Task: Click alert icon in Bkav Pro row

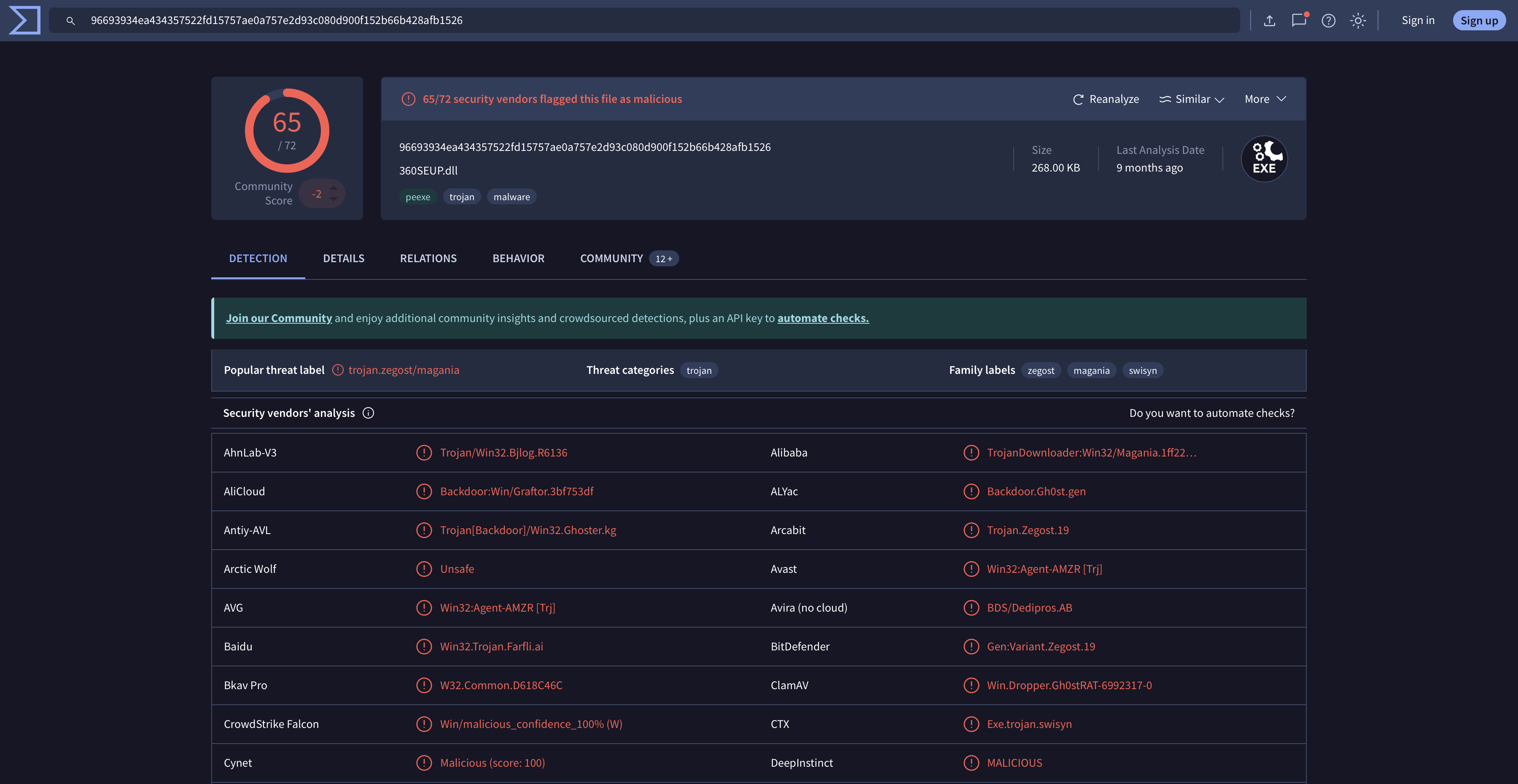Action: [424, 685]
